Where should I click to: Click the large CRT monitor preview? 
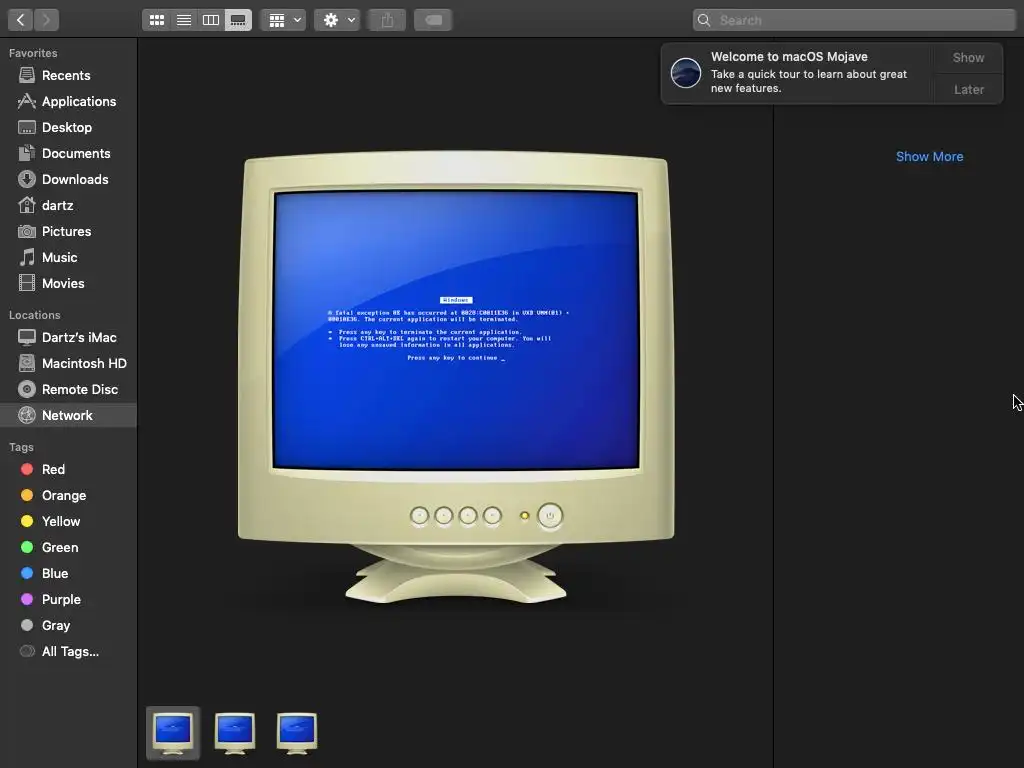(456, 377)
